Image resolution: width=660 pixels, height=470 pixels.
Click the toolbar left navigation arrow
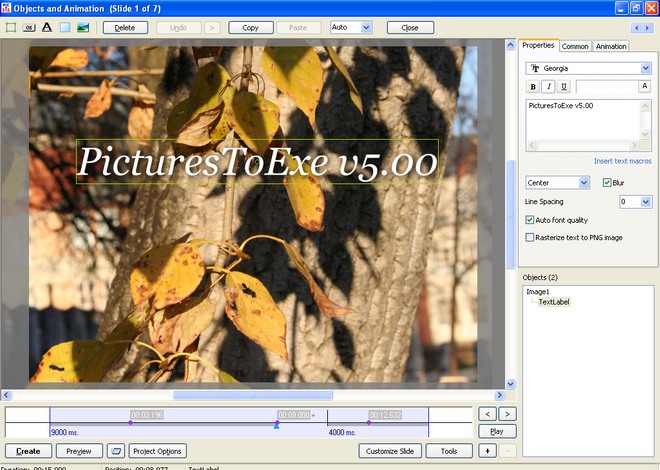[636, 28]
